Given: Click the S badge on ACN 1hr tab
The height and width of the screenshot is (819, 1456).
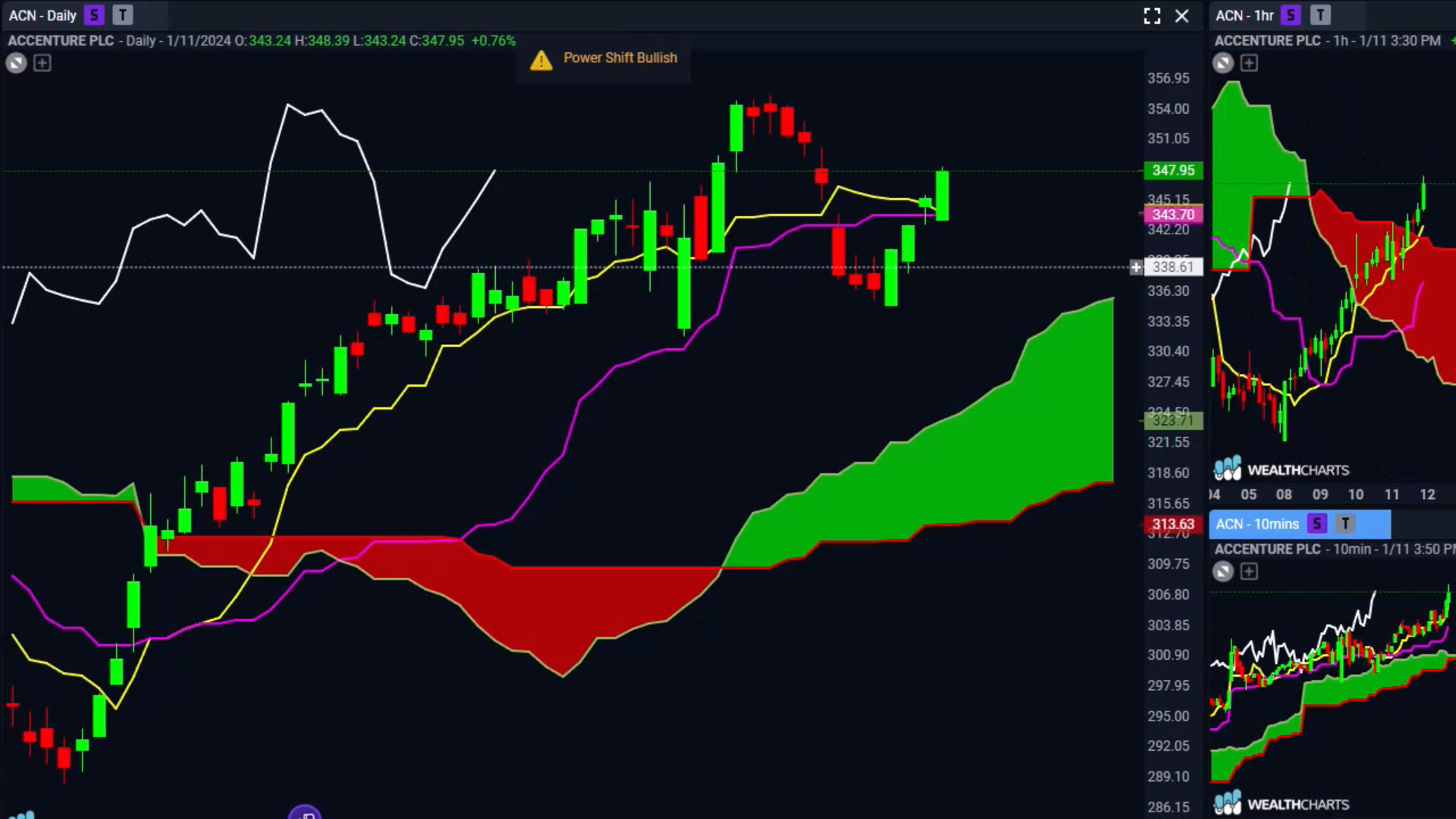Looking at the screenshot, I should point(1291,15).
